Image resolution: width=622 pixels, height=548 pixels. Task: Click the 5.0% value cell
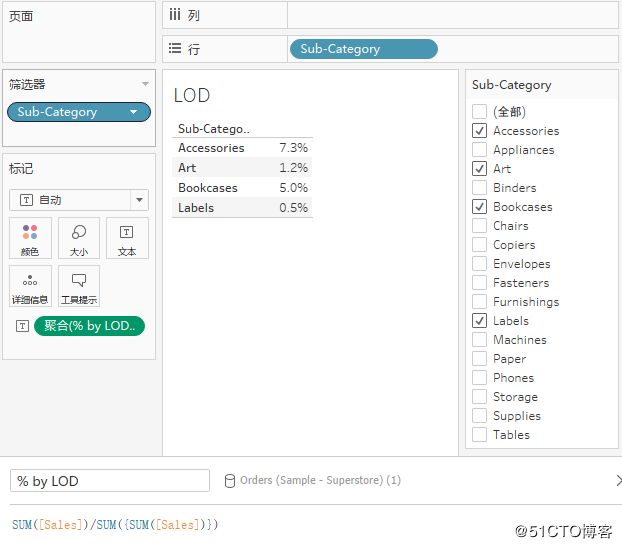(294, 188)
